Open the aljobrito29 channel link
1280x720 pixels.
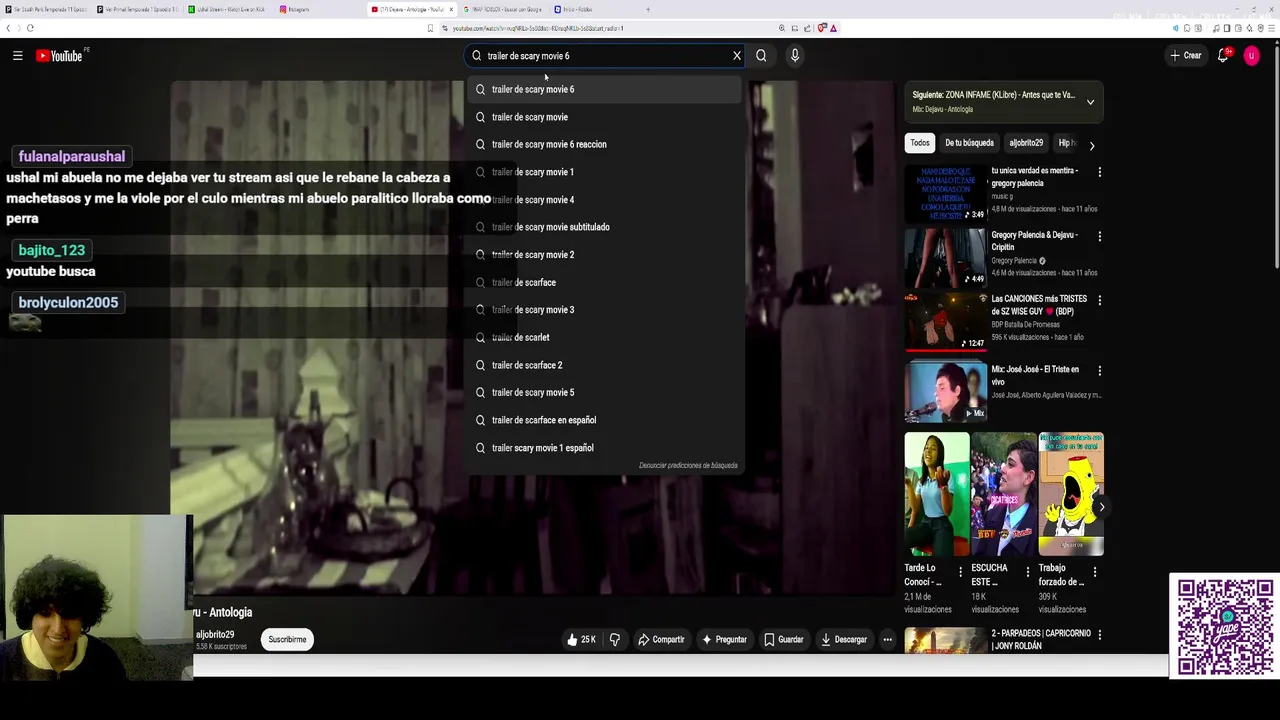pos(215,634)
